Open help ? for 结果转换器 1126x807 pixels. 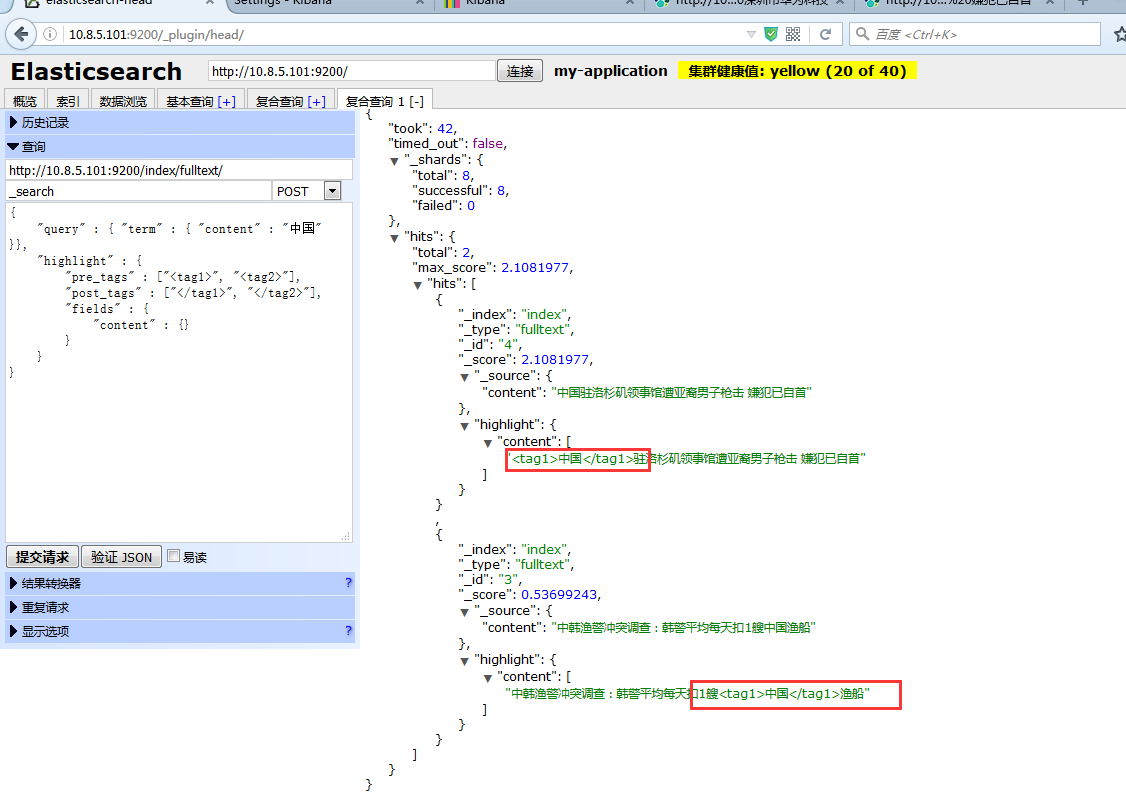(348, 582)
